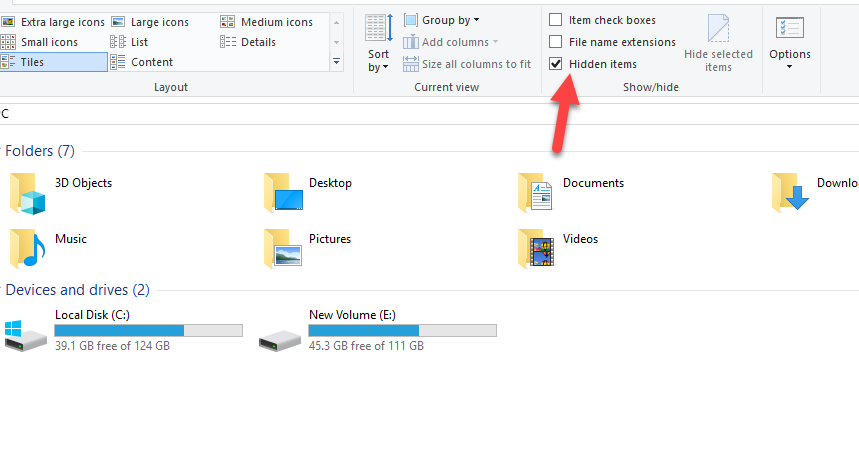Open the Music folder icon
Image resolution: width=859 pixels, height=456 pixels.
pyautogui.click(x=28, y=248)
